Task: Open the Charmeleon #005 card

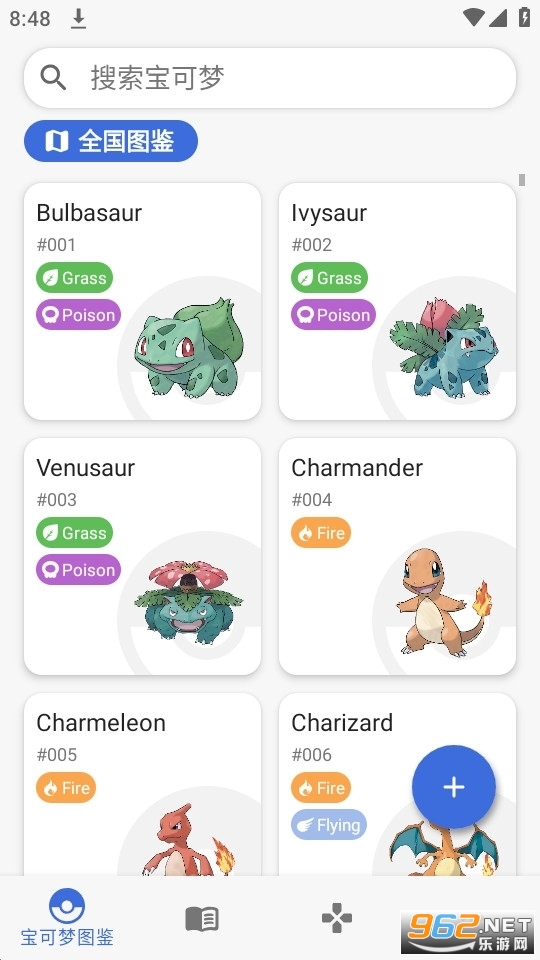Action: (142, 784)
